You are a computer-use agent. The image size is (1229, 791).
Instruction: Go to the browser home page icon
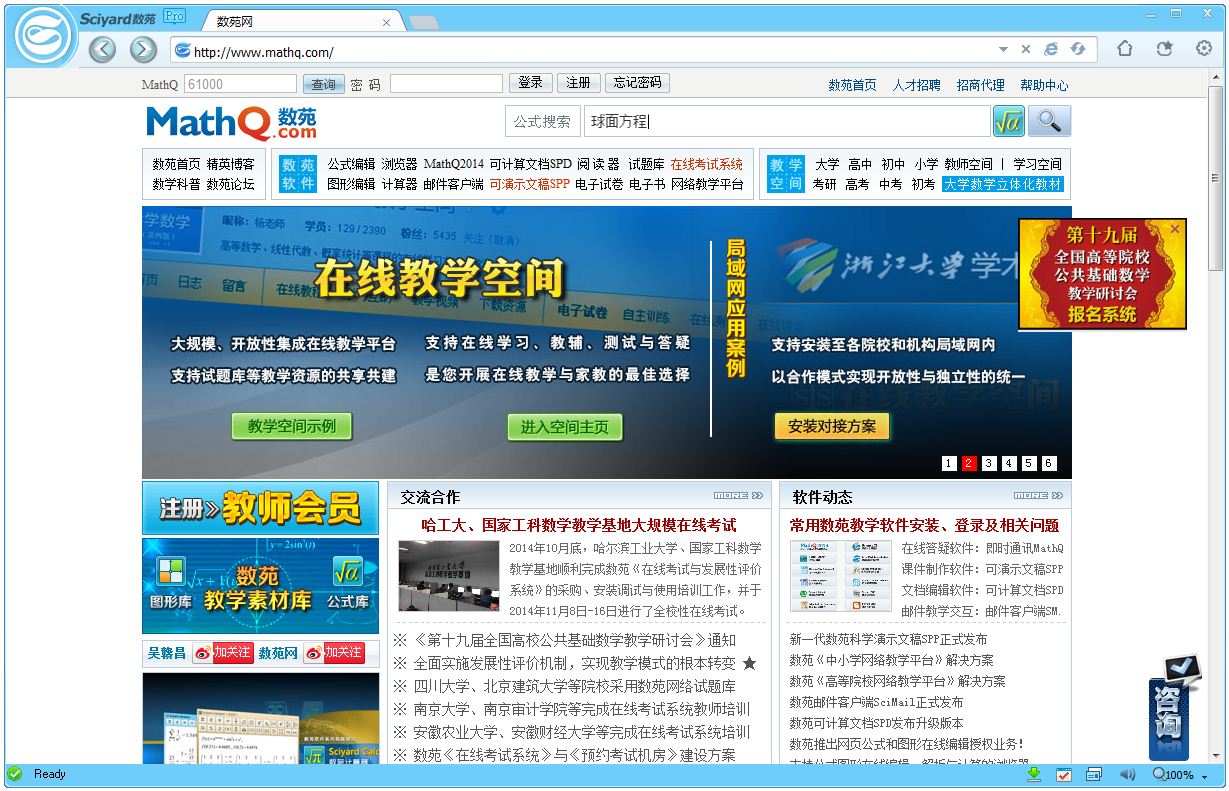point(1125,49)
